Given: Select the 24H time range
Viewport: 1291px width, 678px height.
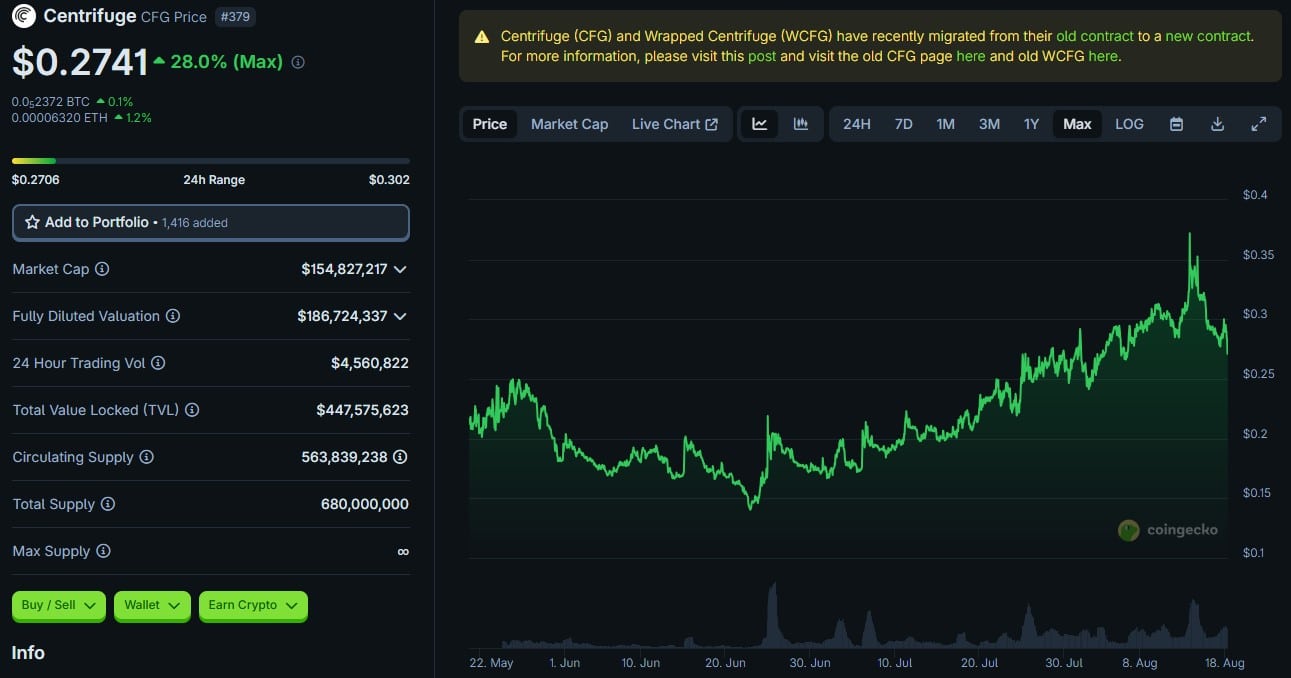Looking at the screenshot, I should [x=856, y=124].
